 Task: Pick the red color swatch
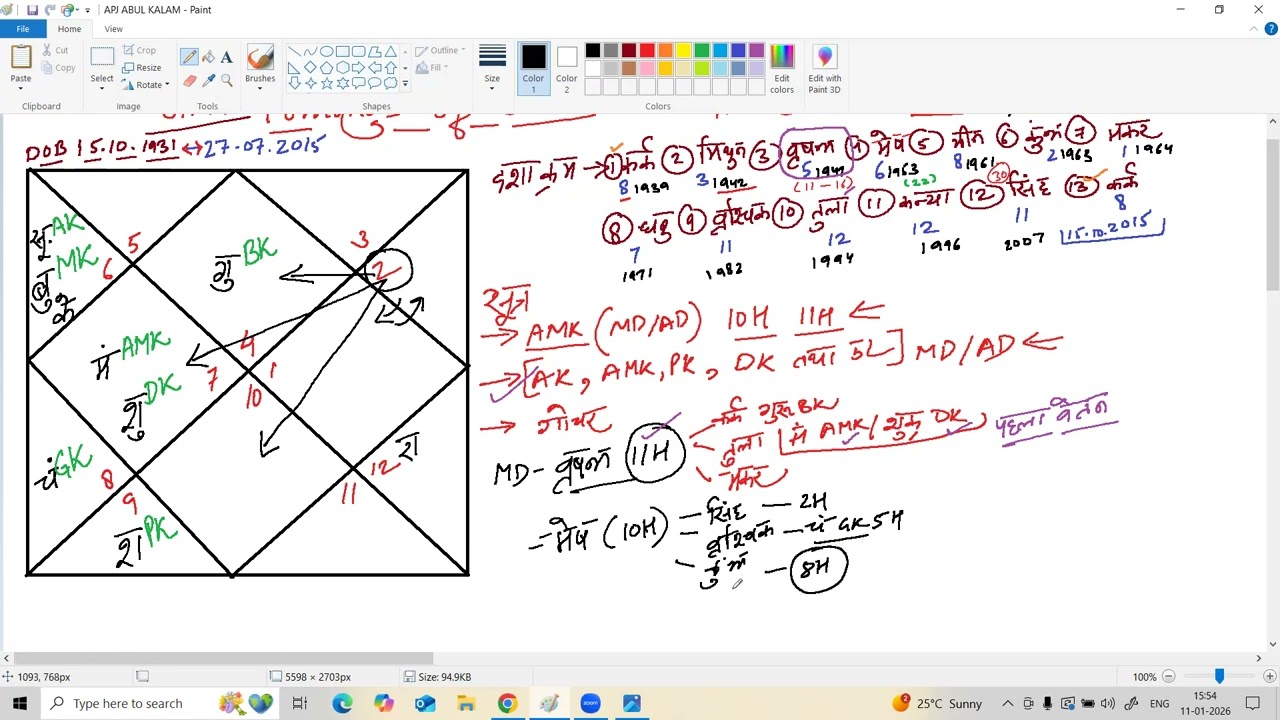coord(647,50)
